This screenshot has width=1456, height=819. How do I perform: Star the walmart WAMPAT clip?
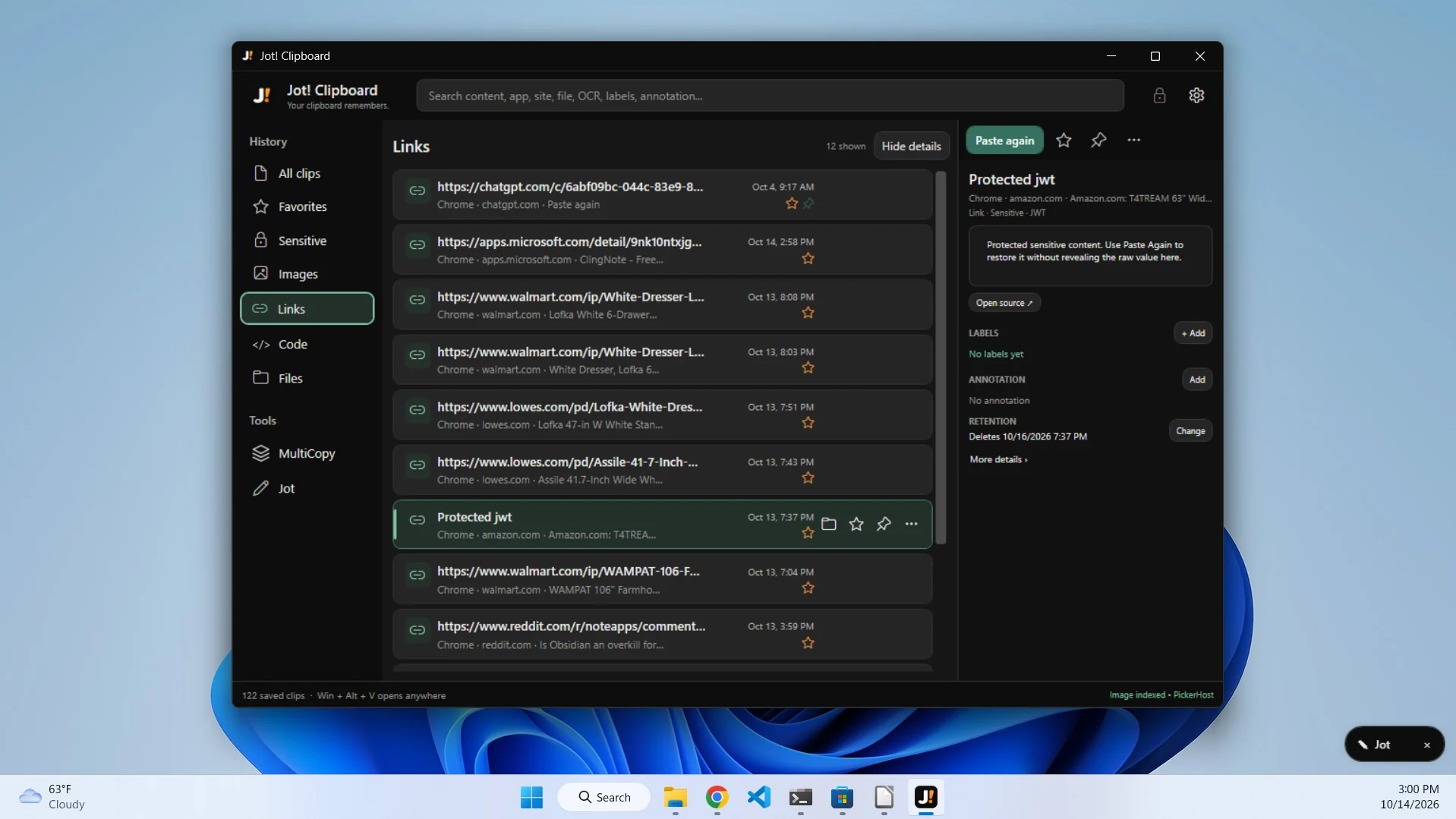pos(808,588)
